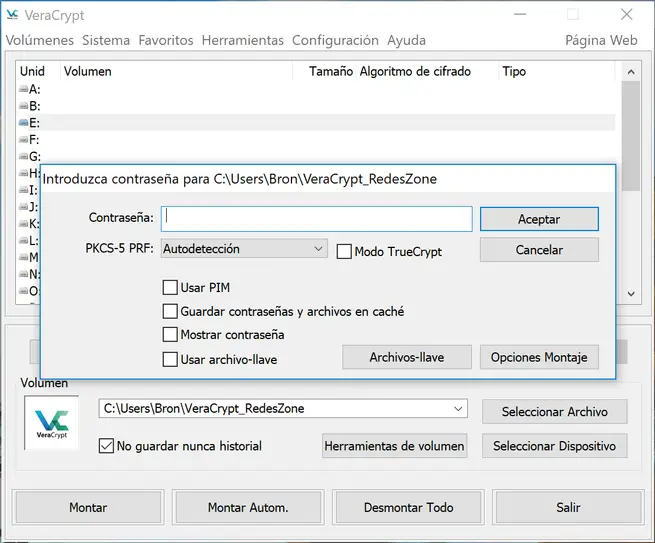The image size is (655, 543).
Task: Select drive B: icon in list
Action: click(x=22, y=106)
